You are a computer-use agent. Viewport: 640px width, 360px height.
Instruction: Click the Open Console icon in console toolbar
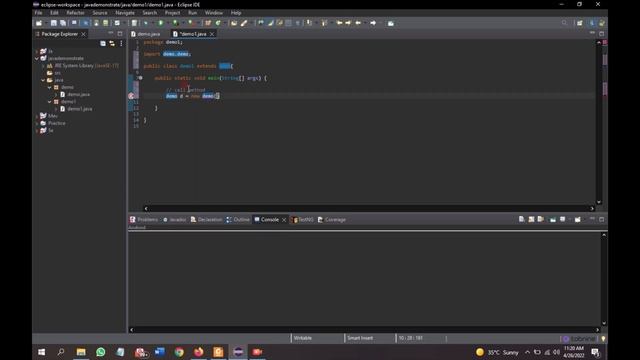(x=578, y=220)
